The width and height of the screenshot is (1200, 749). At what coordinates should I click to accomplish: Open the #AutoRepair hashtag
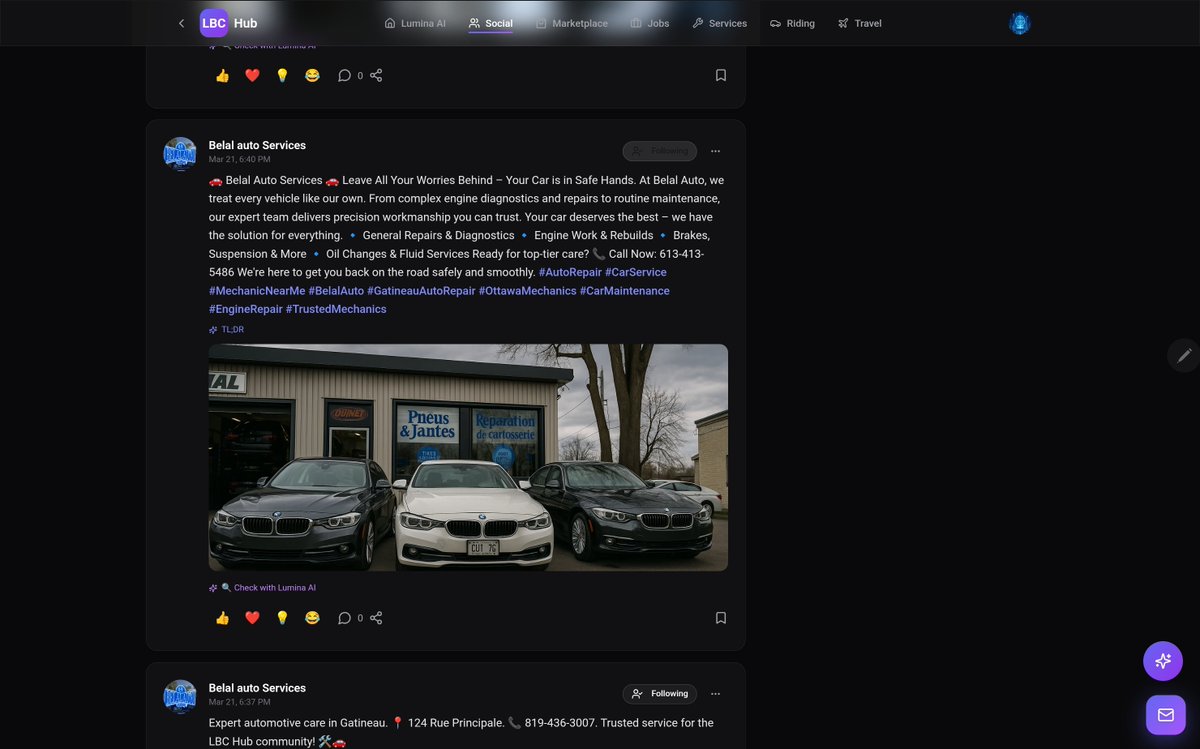[570, 272]
